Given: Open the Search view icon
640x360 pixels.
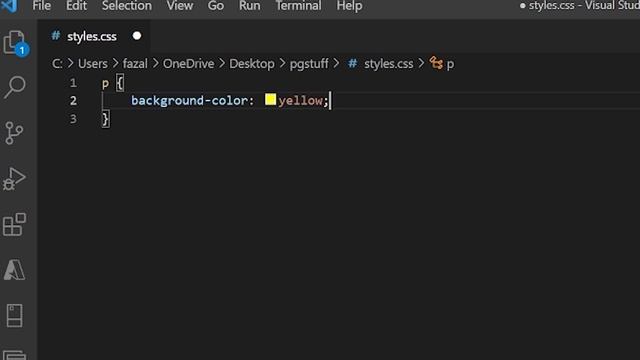Looking at the screenshot, I should coord(15,87).
